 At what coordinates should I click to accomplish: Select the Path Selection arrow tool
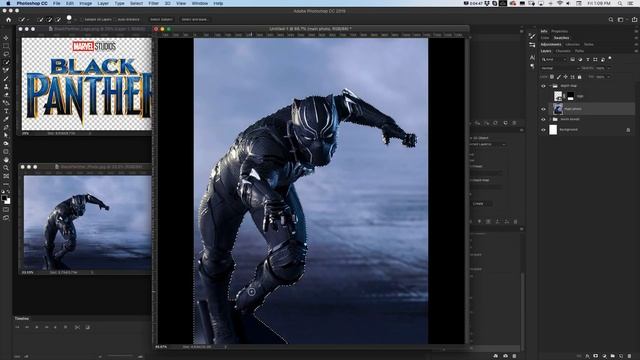coord(6,135)
